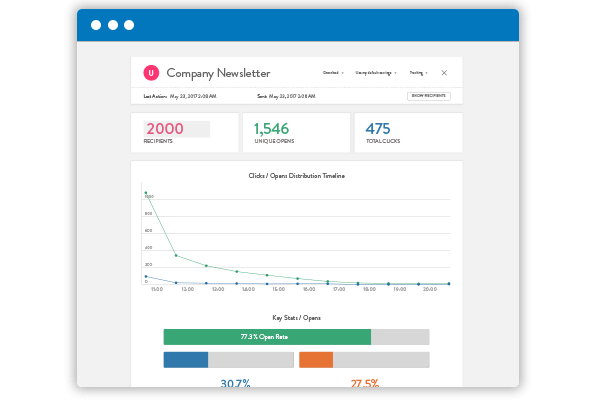The width and height of the screenshot is (600, 400).
Task: Click the green opens point at 12:00
Action: click(x=176, y=255)
